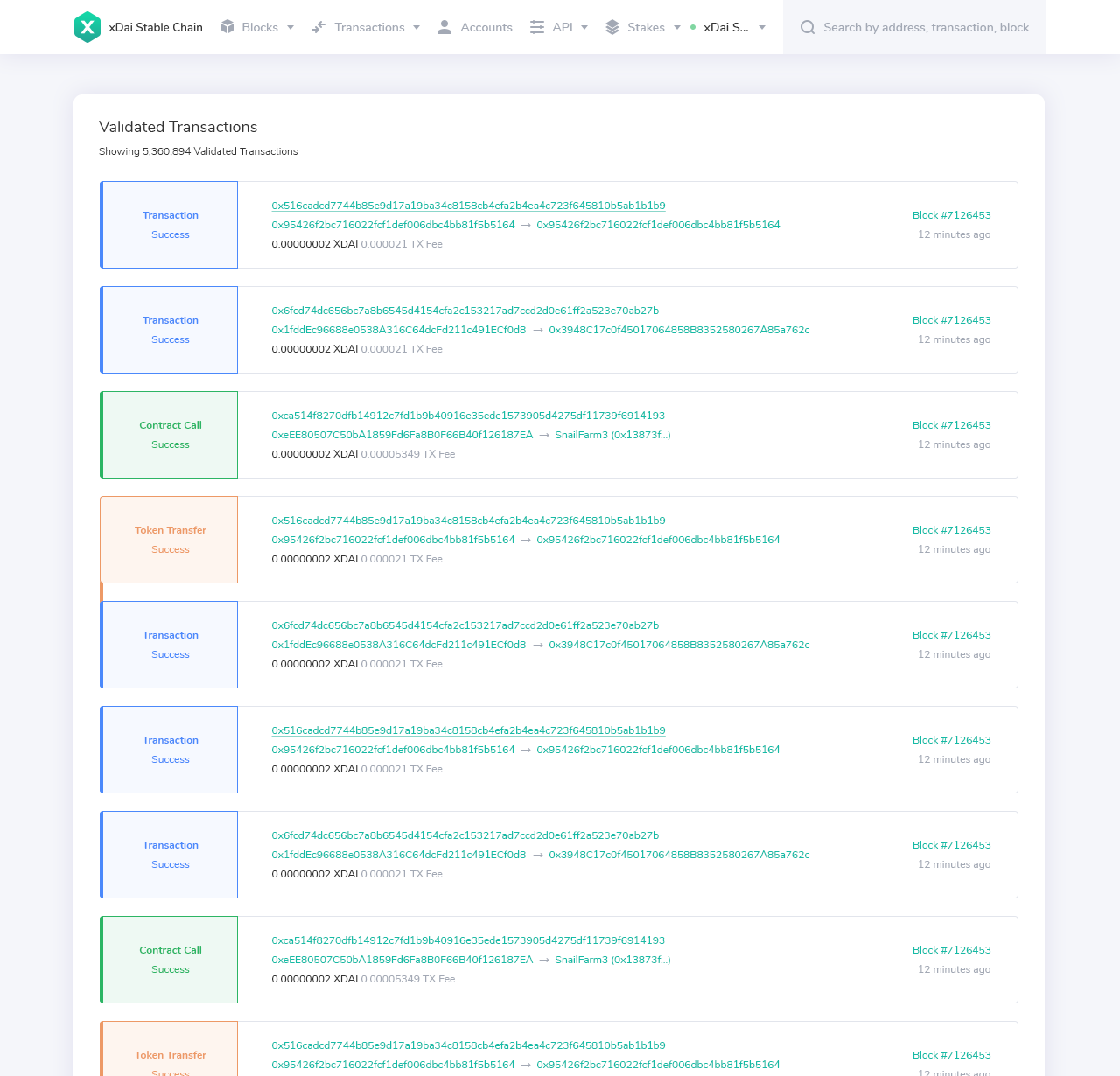Viewport: 1120px width, 1076px height.
Task: Open Block #7126453 in first Contract Call row
Action: tap(952, 425)
